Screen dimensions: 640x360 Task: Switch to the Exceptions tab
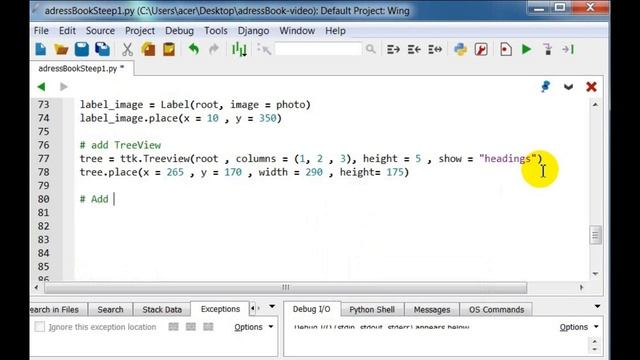pyautogui.click(x=220, y=309)
